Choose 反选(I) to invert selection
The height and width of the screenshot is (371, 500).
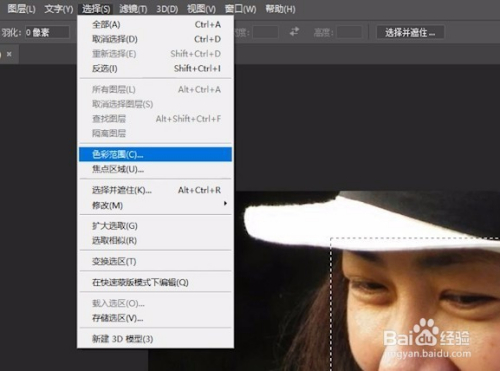pos(155,68)
